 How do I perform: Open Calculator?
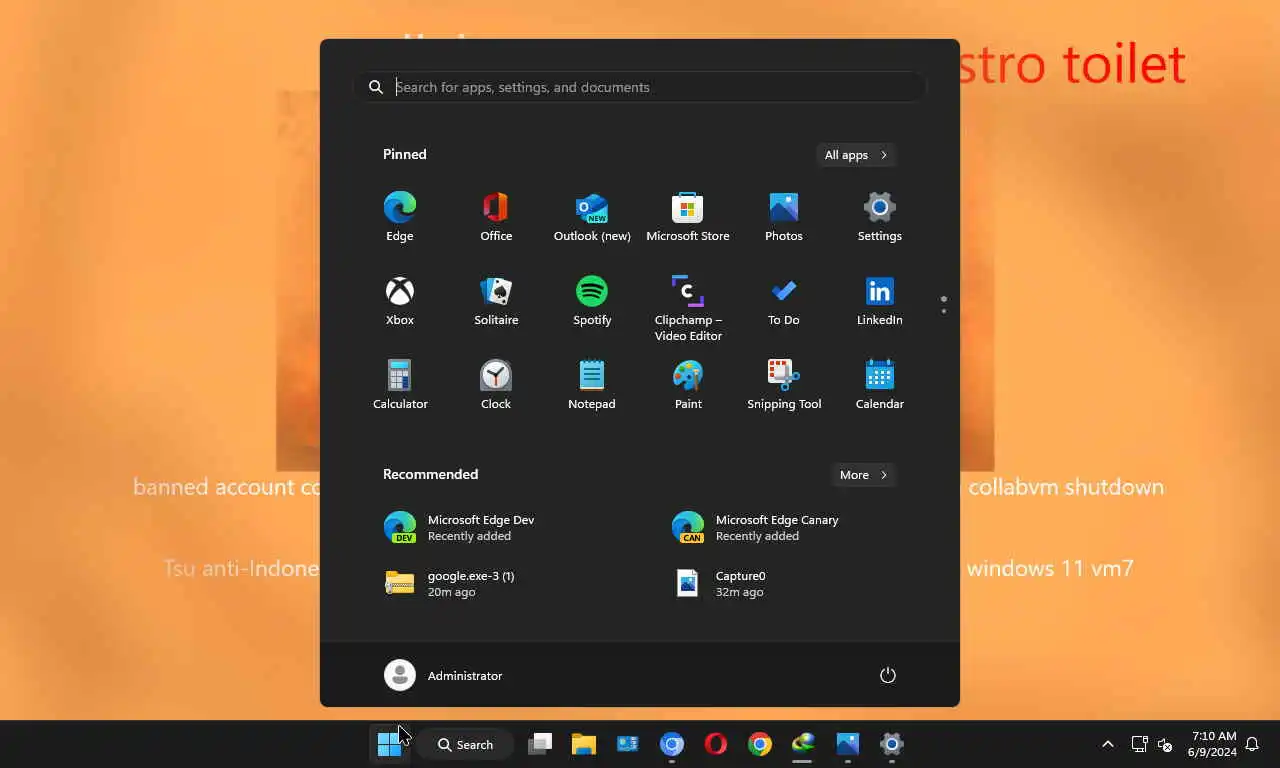pos(400,385)
